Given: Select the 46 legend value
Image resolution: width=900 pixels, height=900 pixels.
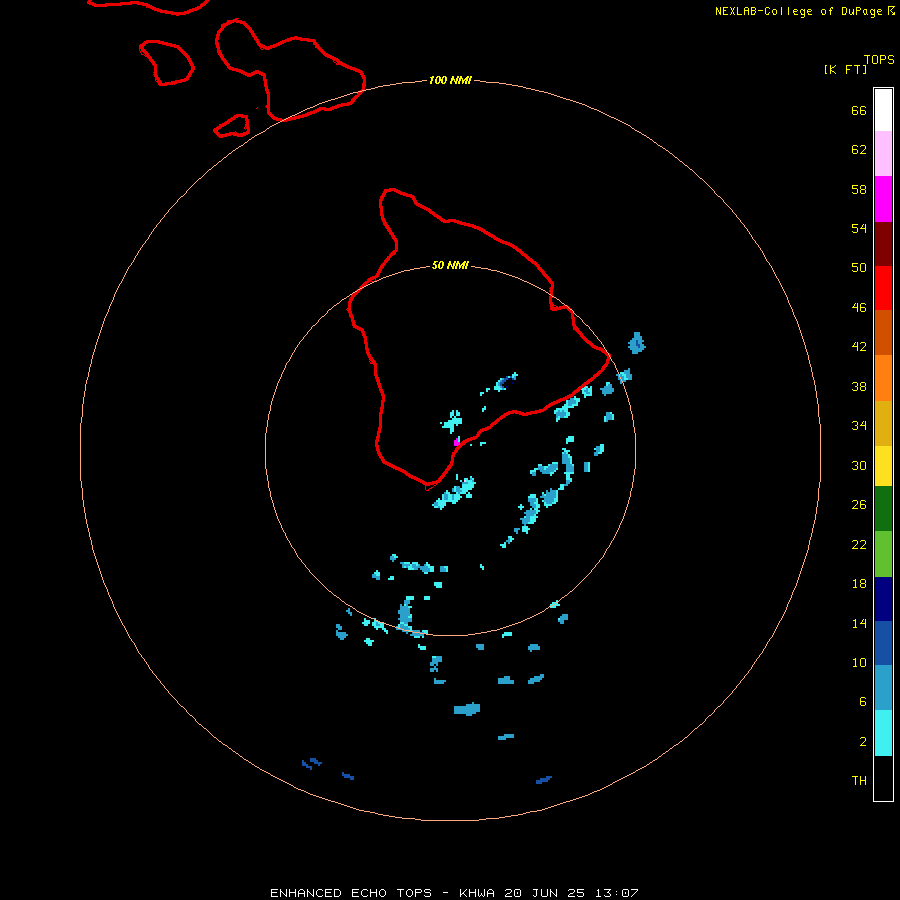Looking at the screenshot, I should click(859, 308).
